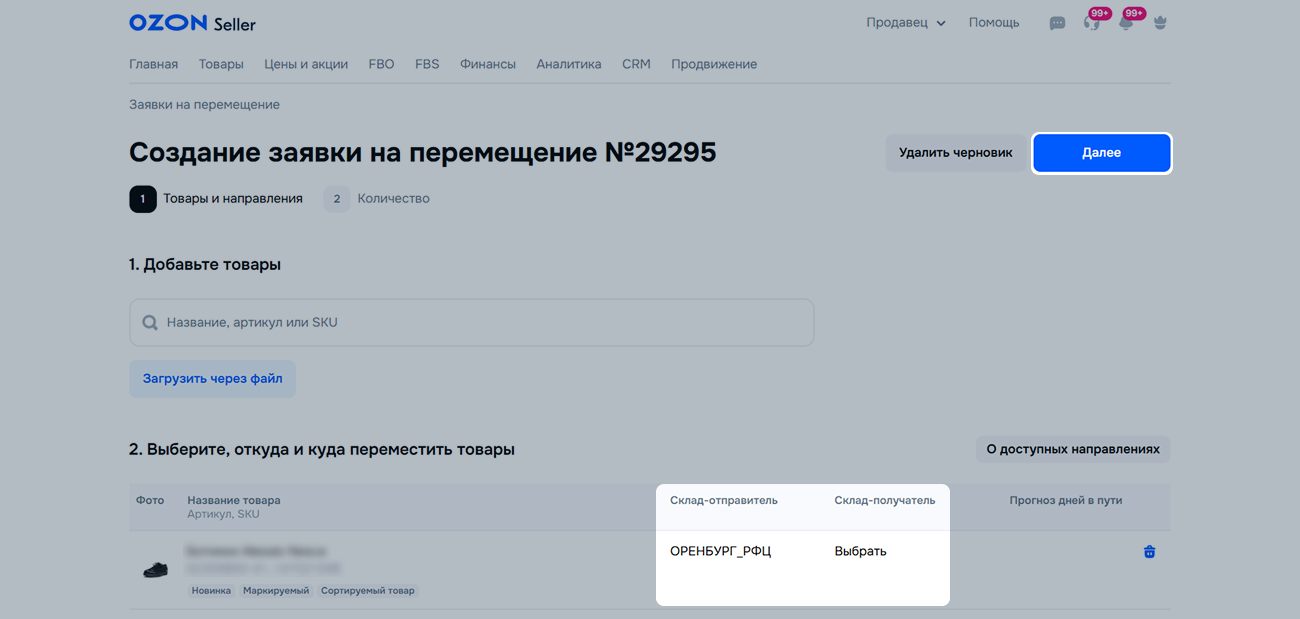This screenshot has width=1300, height=619.
Task: Click the OZON Seller logo
Action: click(192, 23)
